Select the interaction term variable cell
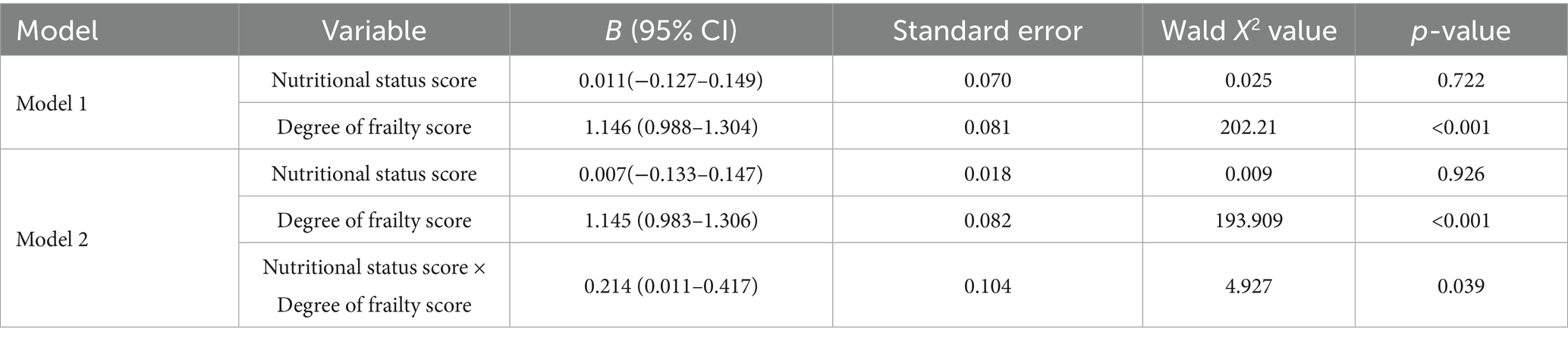Viewport: 1568px width, 341px height. 374,286
